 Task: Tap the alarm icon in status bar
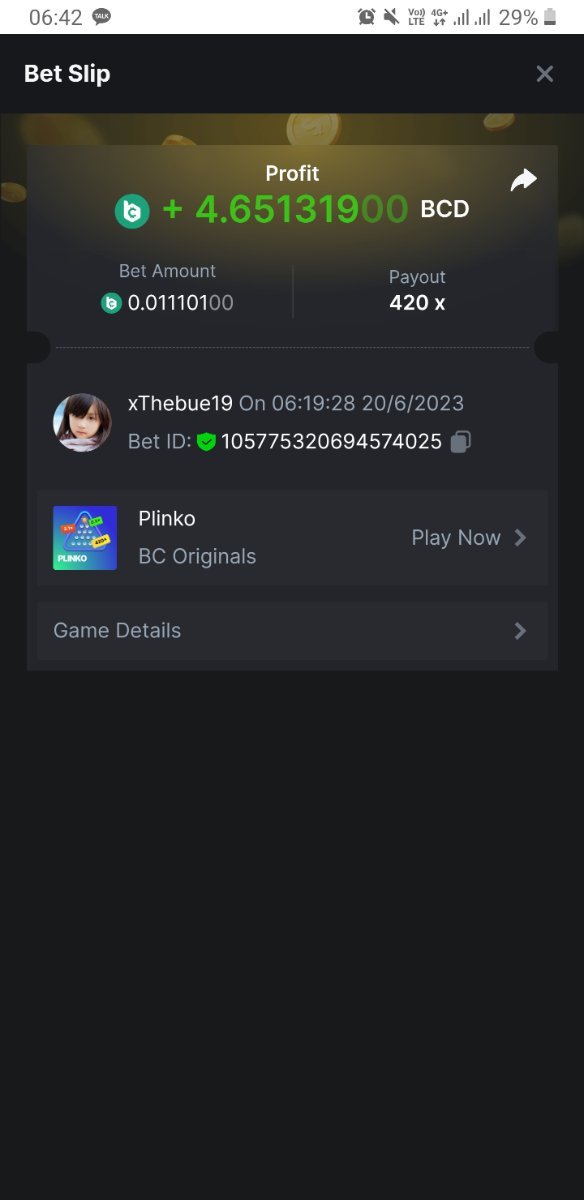point(367,17)
